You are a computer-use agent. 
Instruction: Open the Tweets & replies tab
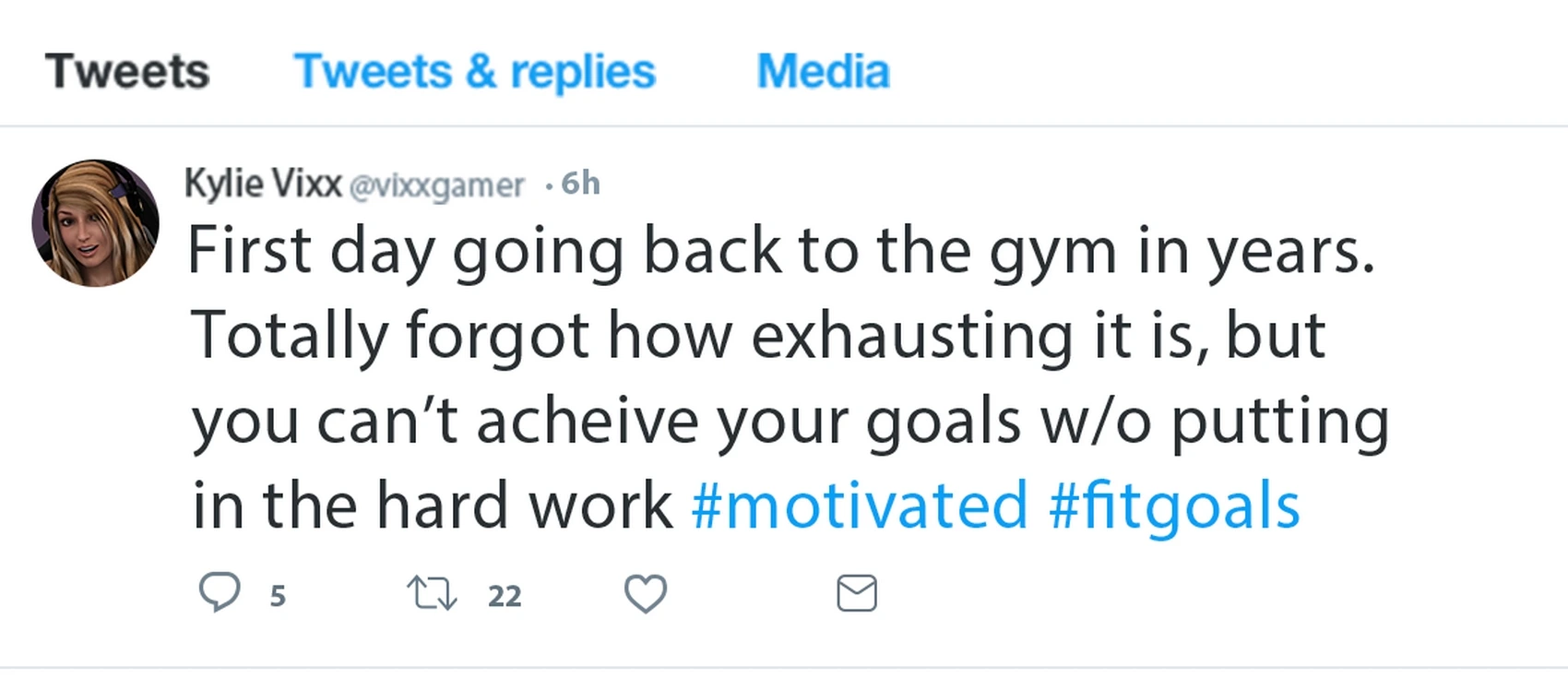coord(474,72)
